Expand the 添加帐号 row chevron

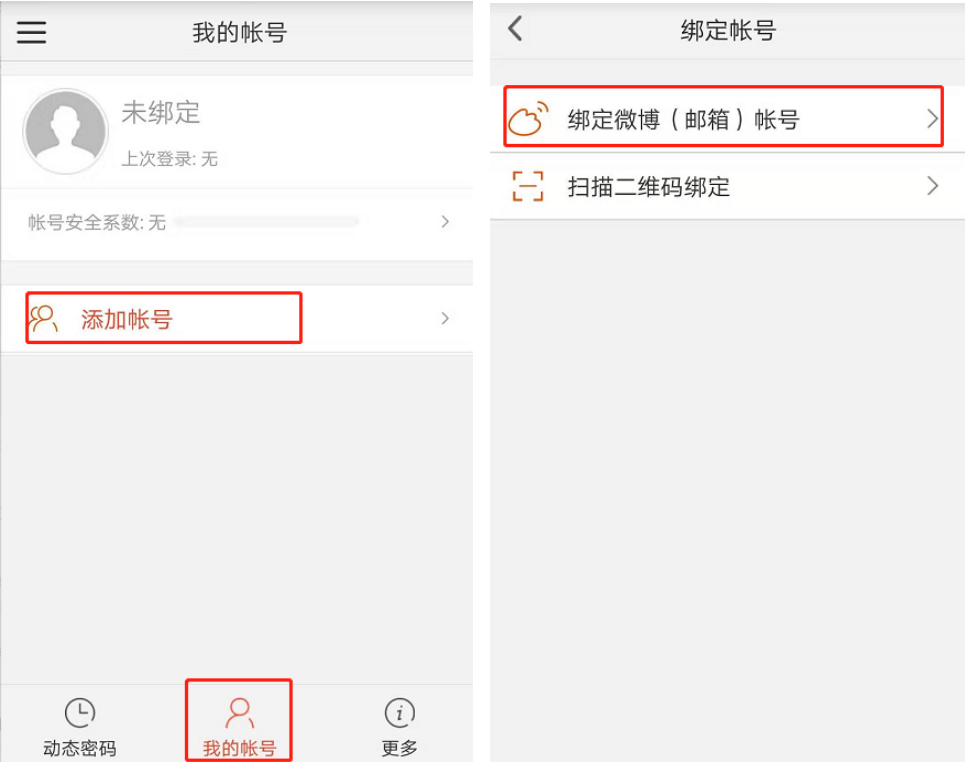point(445,318)
